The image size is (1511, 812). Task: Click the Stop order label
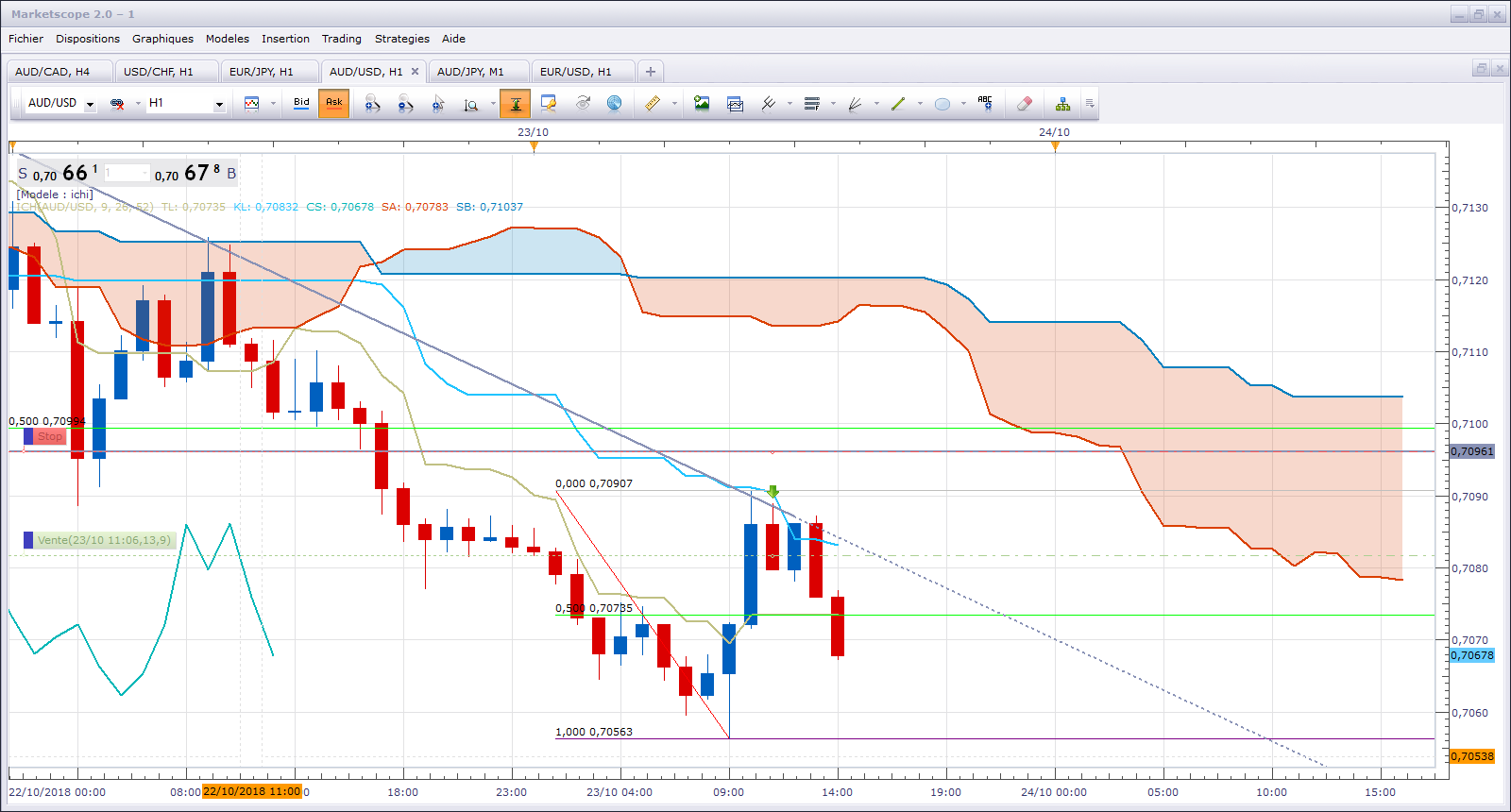pos(50,436)
